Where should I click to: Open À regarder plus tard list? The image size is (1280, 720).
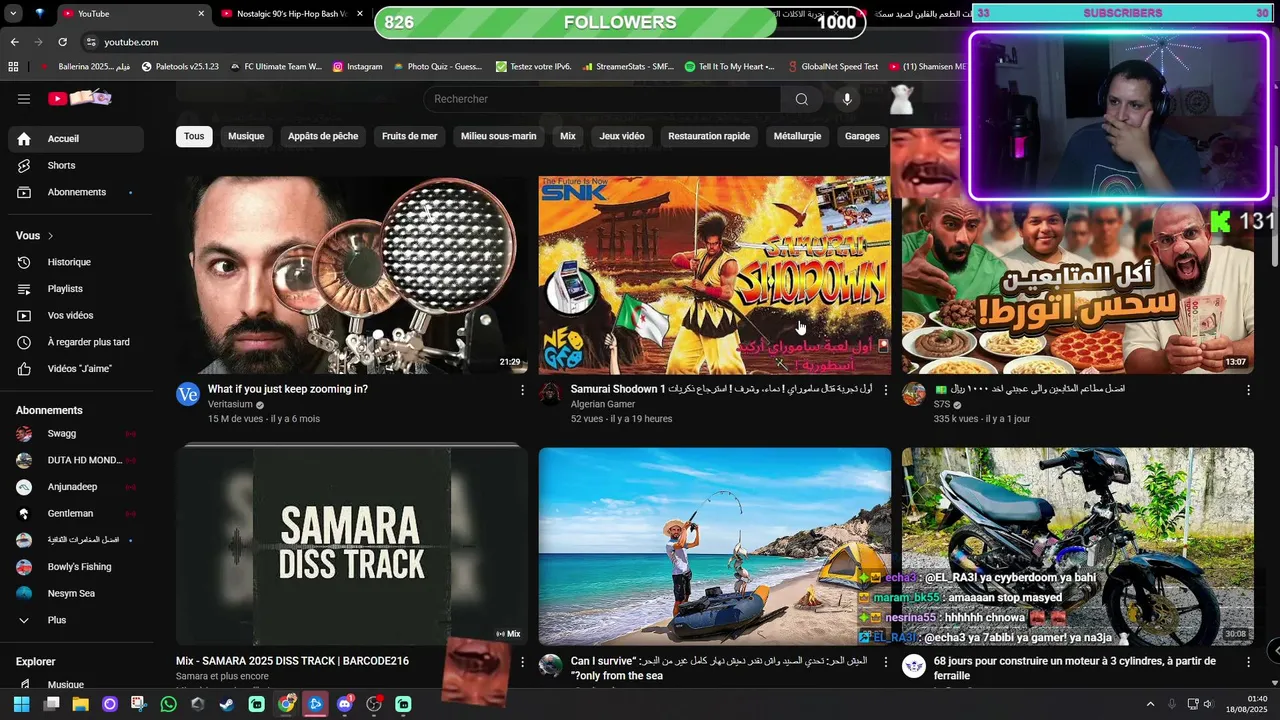coord(76,342)
